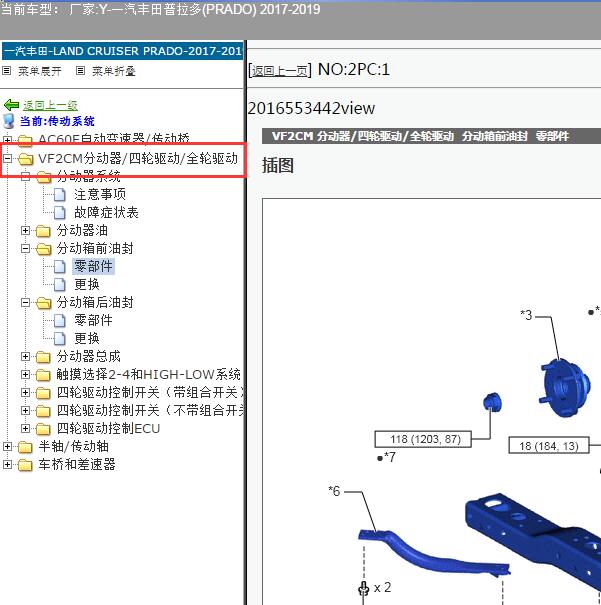
Task: Collapse the 分动箱后油封 node
Action: click(25, 302)
